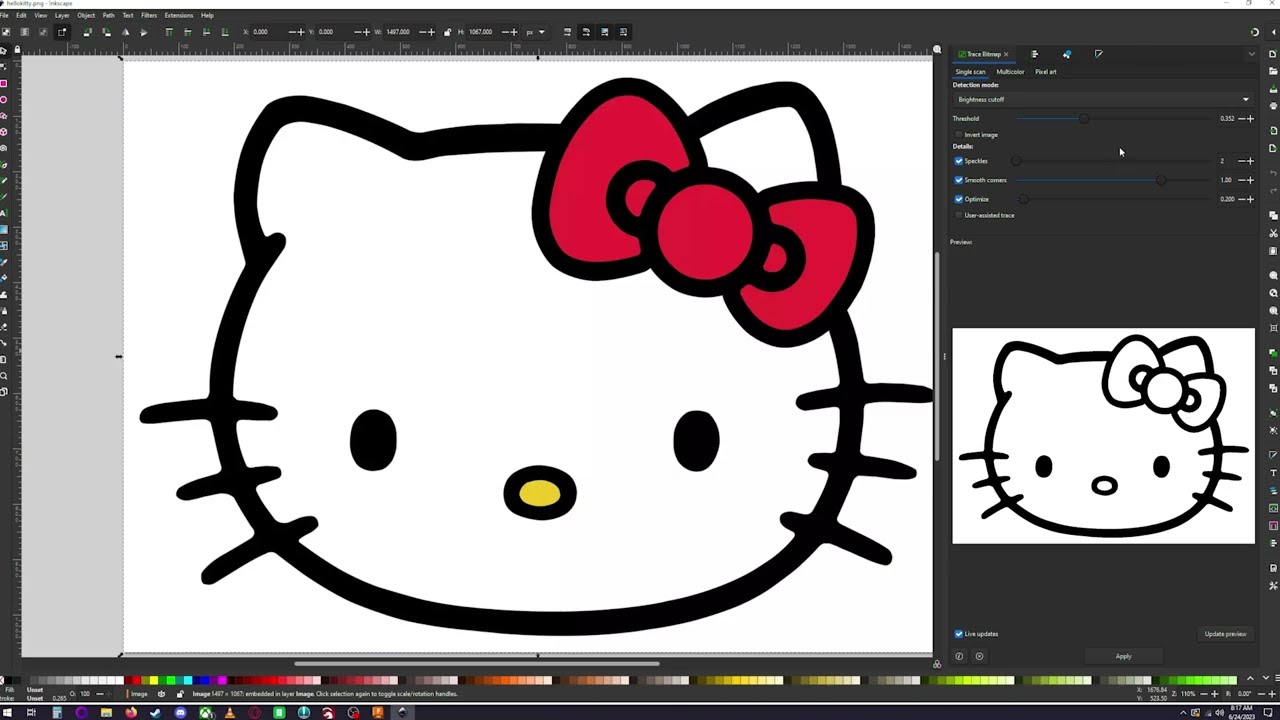
Task: Adjust the Threshold slider handle
Action: (x=1084, y=119)
